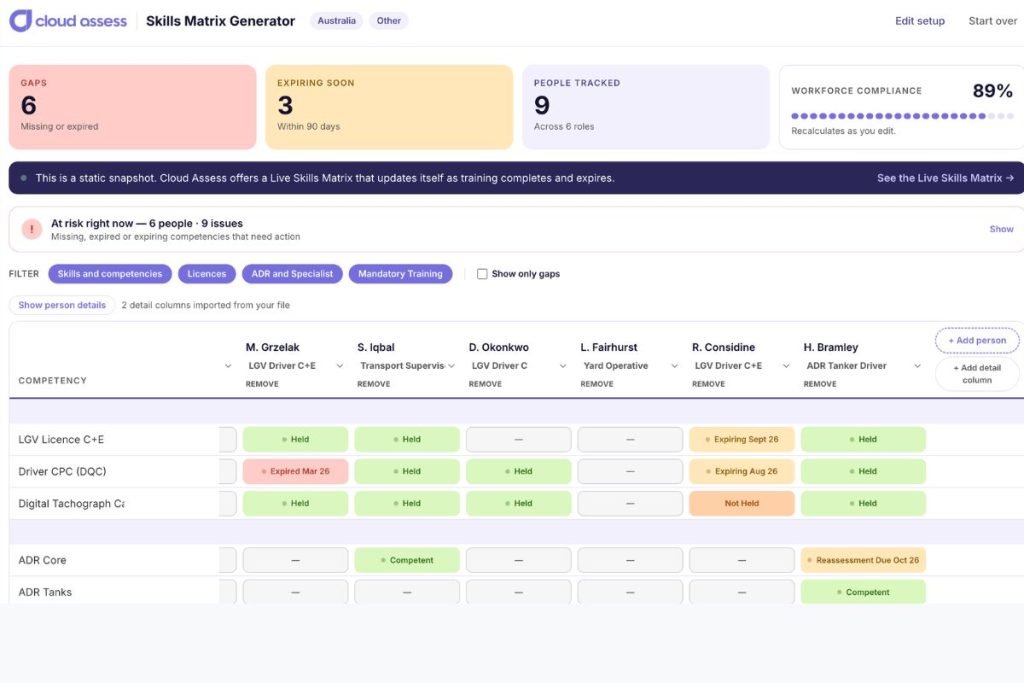Open D. Okonkwo's LGV Driver C dropdown
The height and width of the screenshot is (683, 1024).
pyautogui.click(x=518, y=366)
